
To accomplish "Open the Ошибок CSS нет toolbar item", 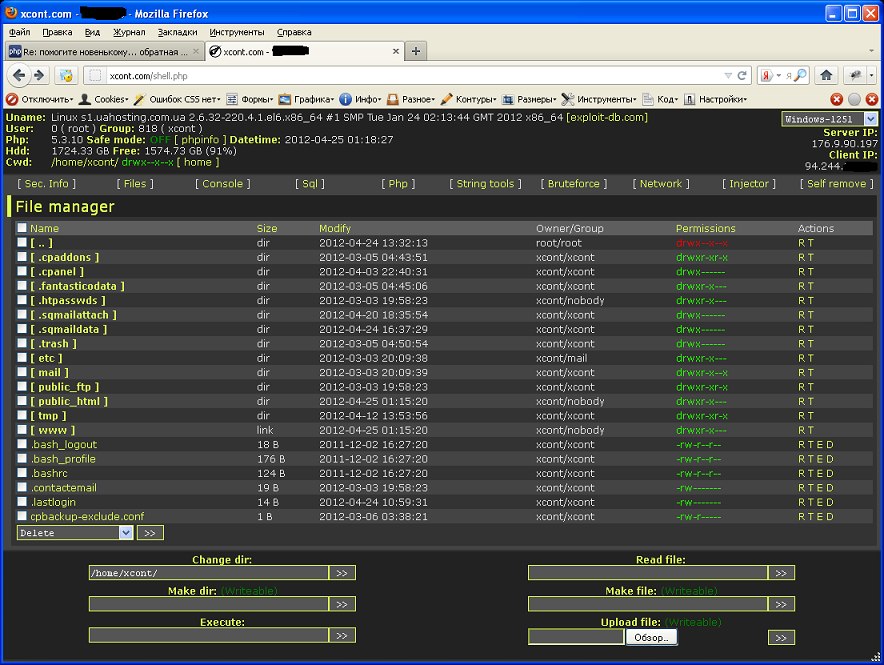I will coord(177,99).
